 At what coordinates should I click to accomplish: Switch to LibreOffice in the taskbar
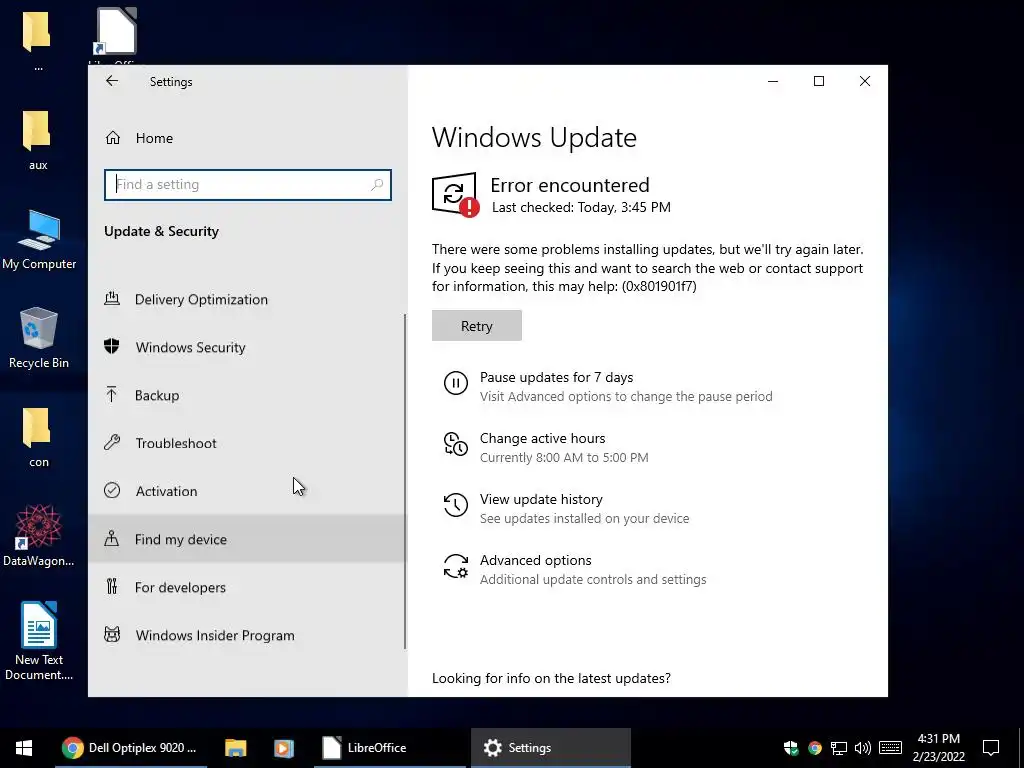[389, 748]
